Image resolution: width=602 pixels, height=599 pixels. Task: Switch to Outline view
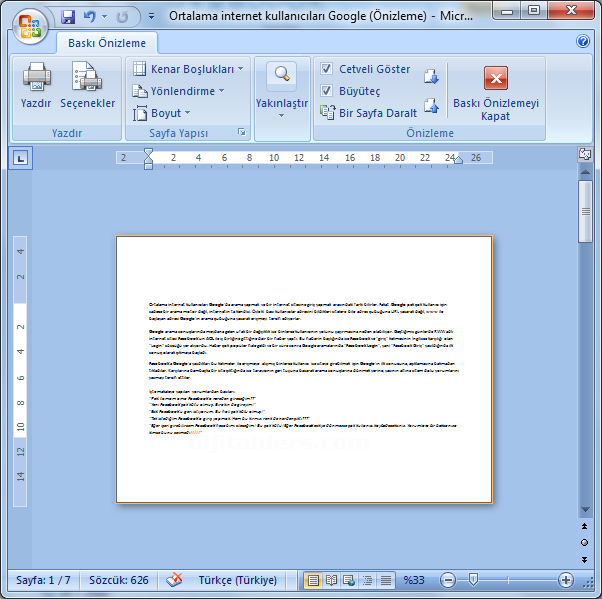pos(367,580)
